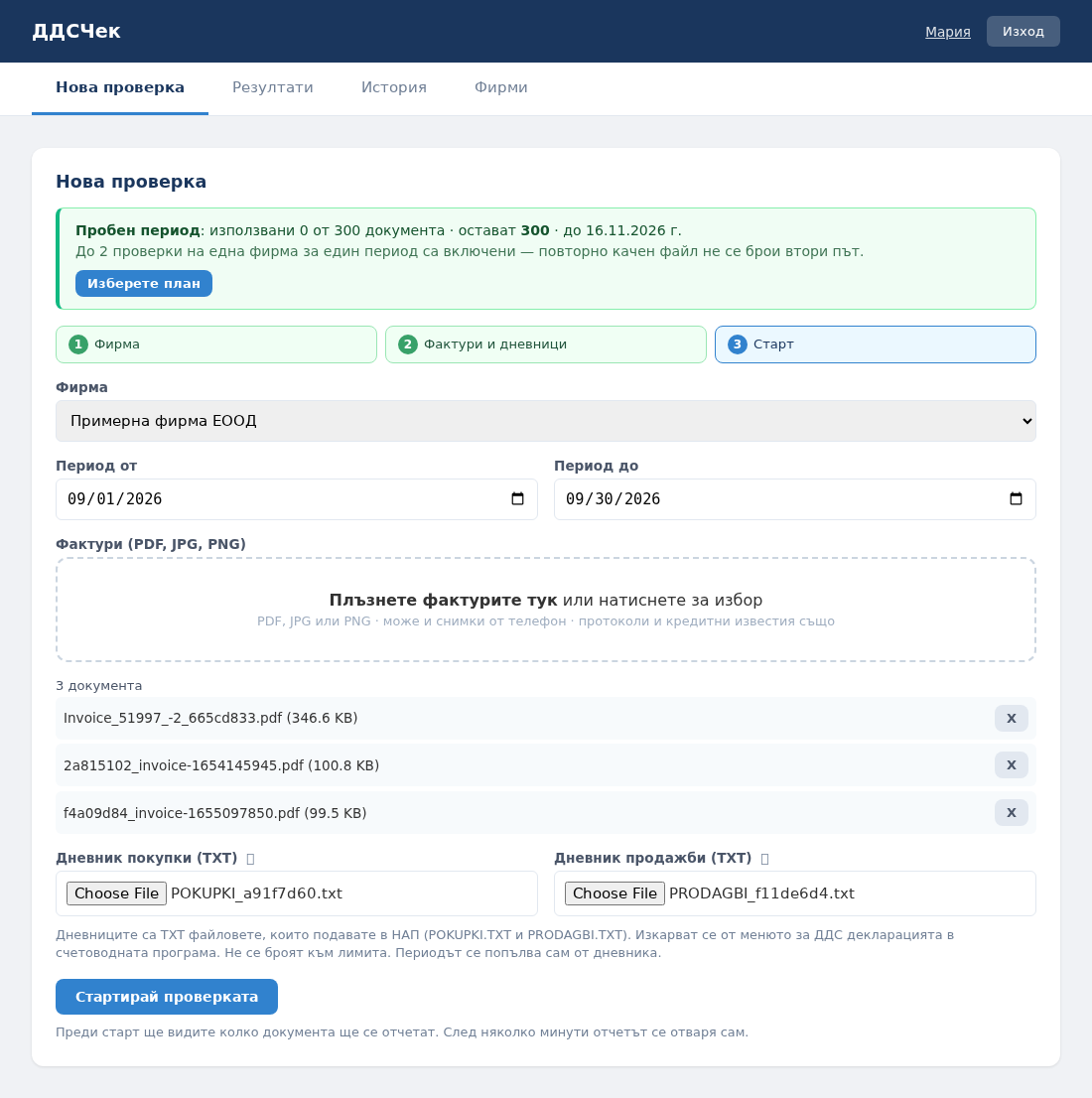Click the Изберете план button

pyautogui.click(x=144, y=284)
